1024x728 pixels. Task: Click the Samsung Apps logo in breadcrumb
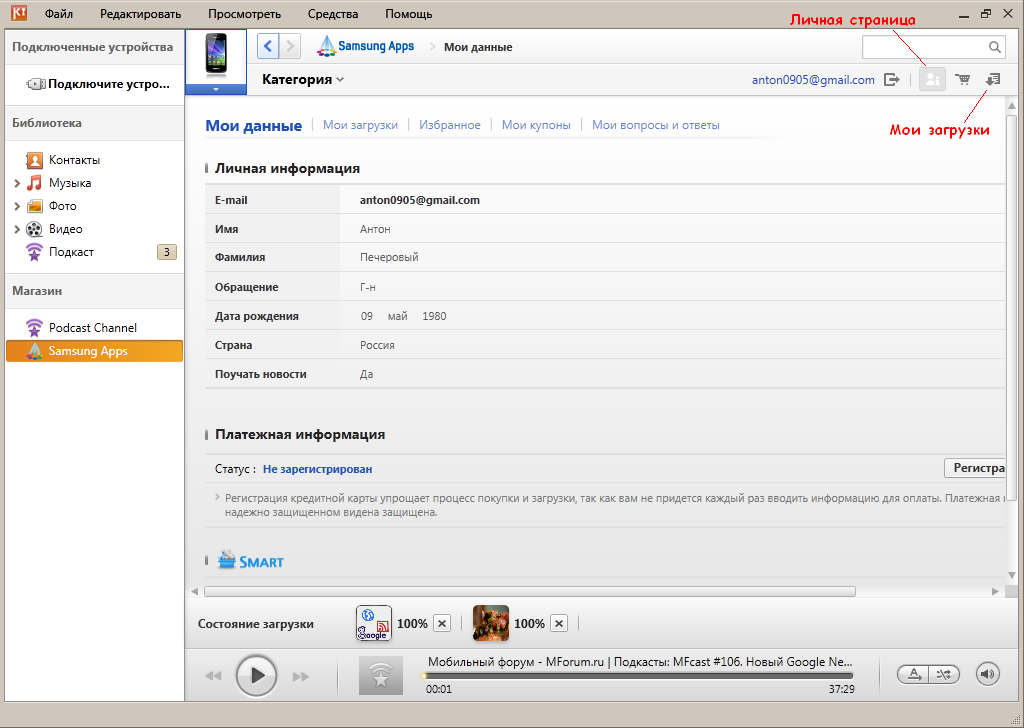point(365,46)
